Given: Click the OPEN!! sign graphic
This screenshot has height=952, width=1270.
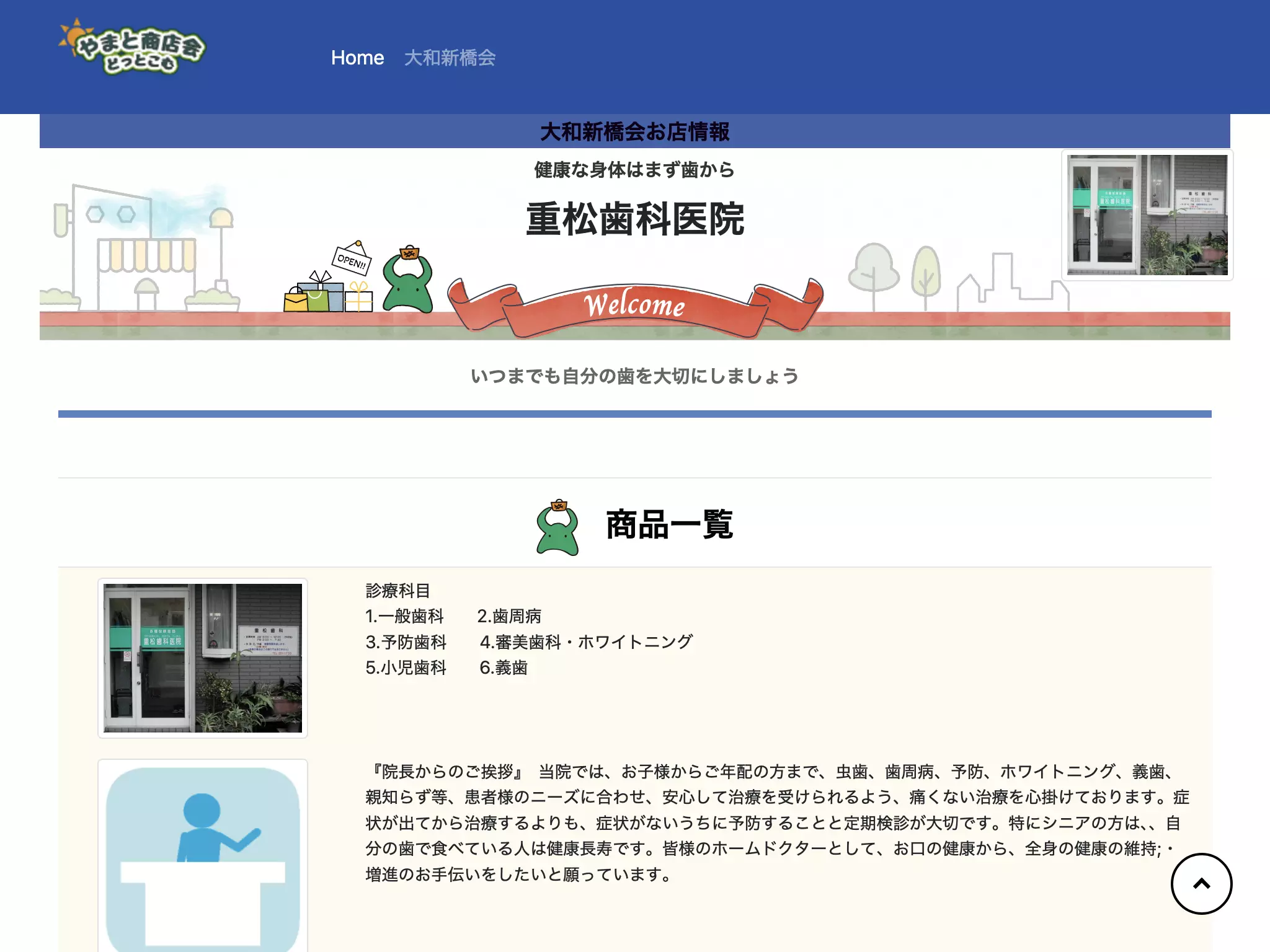Looking at the screenshot, I should (352, 258).
